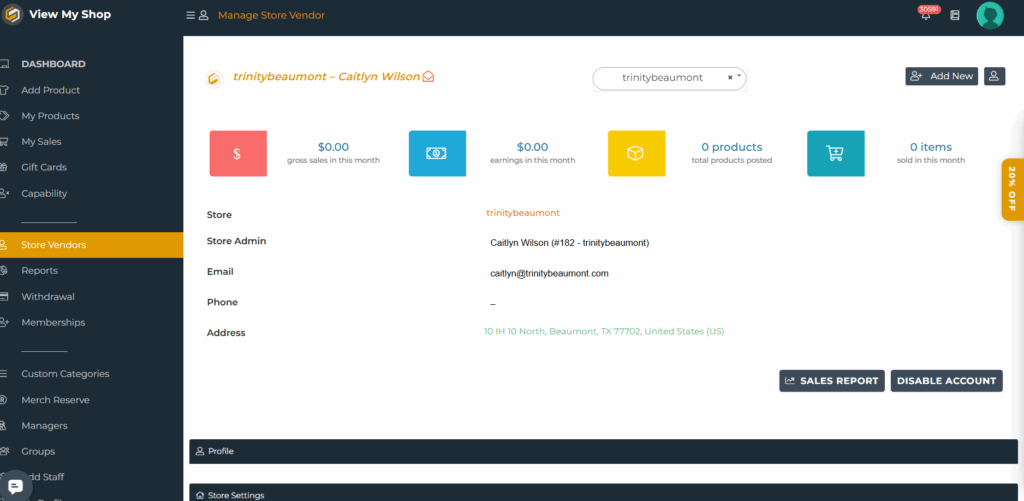Clear the trinitybeaumont selection with the x
Viewport: 1024px width, 501px height.
coord(730,78)
